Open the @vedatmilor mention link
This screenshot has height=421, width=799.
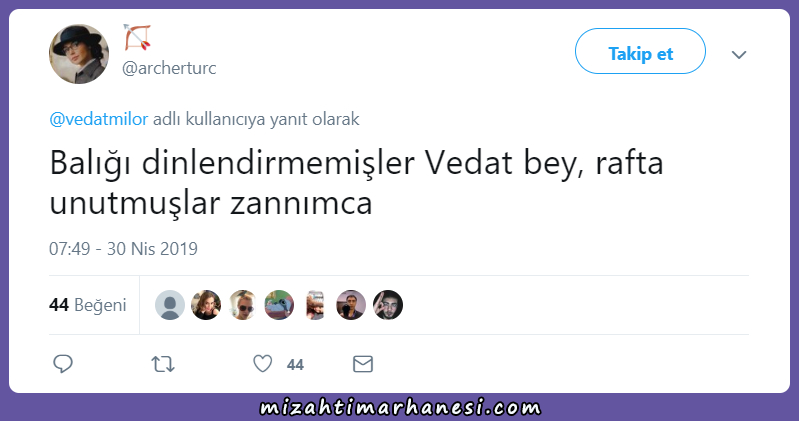click(x=99, y=119)
